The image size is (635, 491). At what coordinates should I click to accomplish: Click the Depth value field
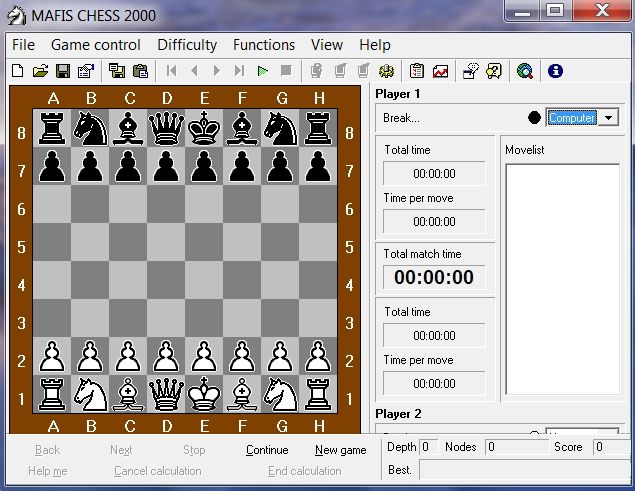[x=429, y=447]
